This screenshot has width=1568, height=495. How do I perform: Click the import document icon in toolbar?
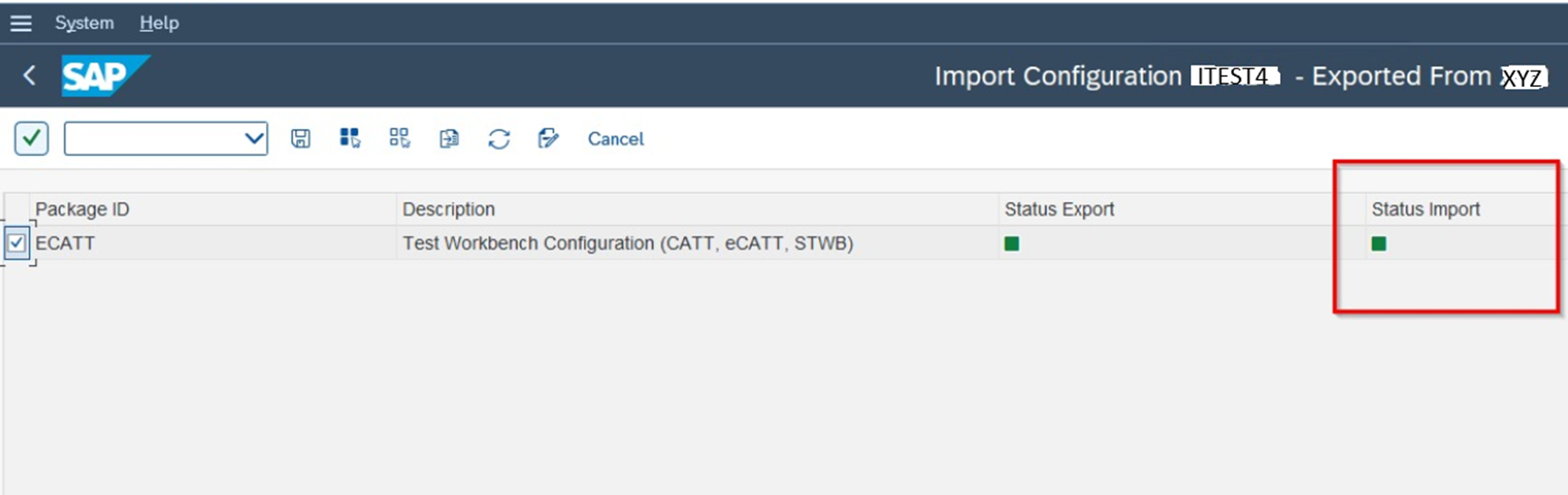pyautogui.click(x=449, y=139)
